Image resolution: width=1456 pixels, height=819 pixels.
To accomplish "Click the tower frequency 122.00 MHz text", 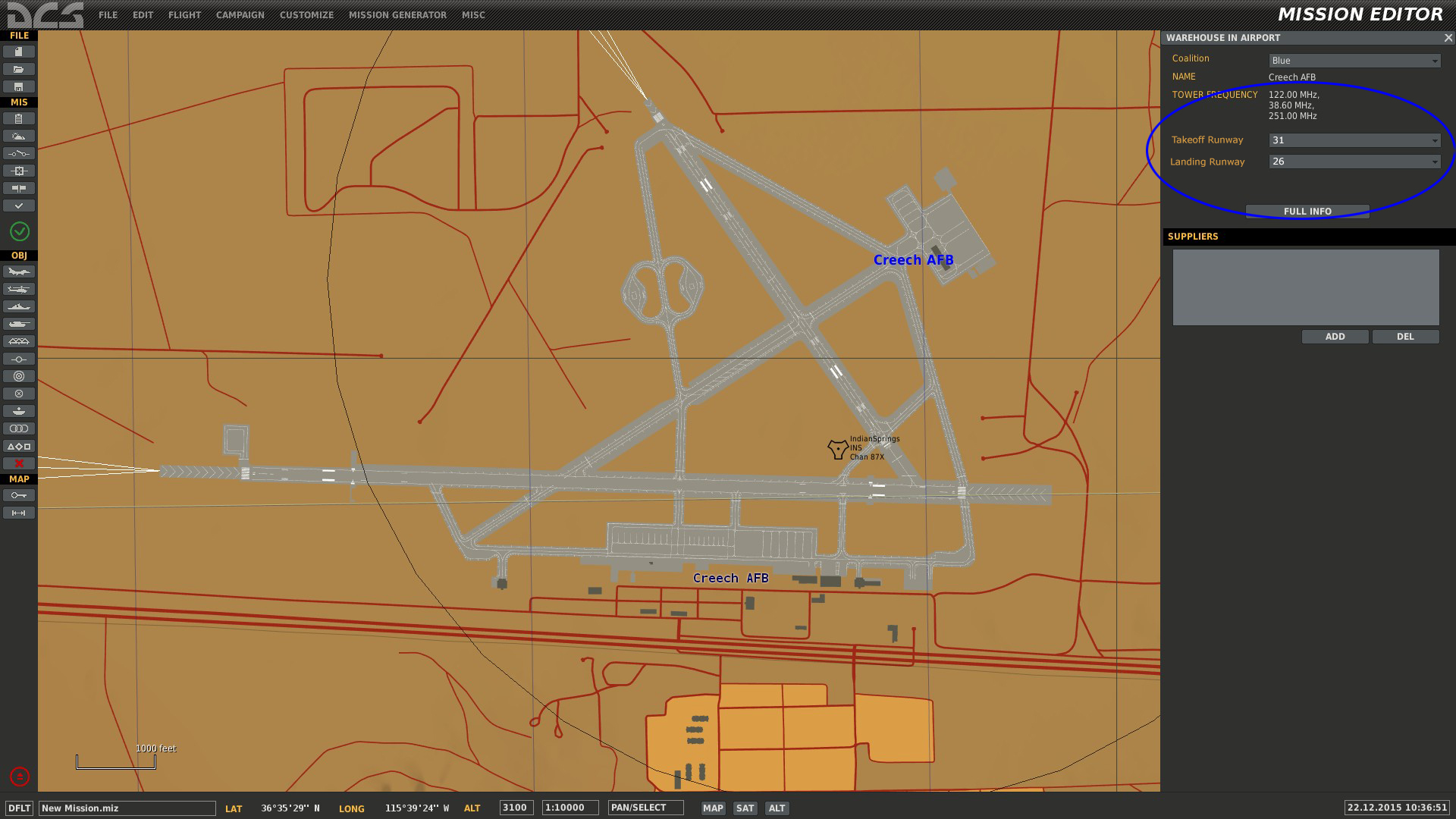I will point(1294,95).
